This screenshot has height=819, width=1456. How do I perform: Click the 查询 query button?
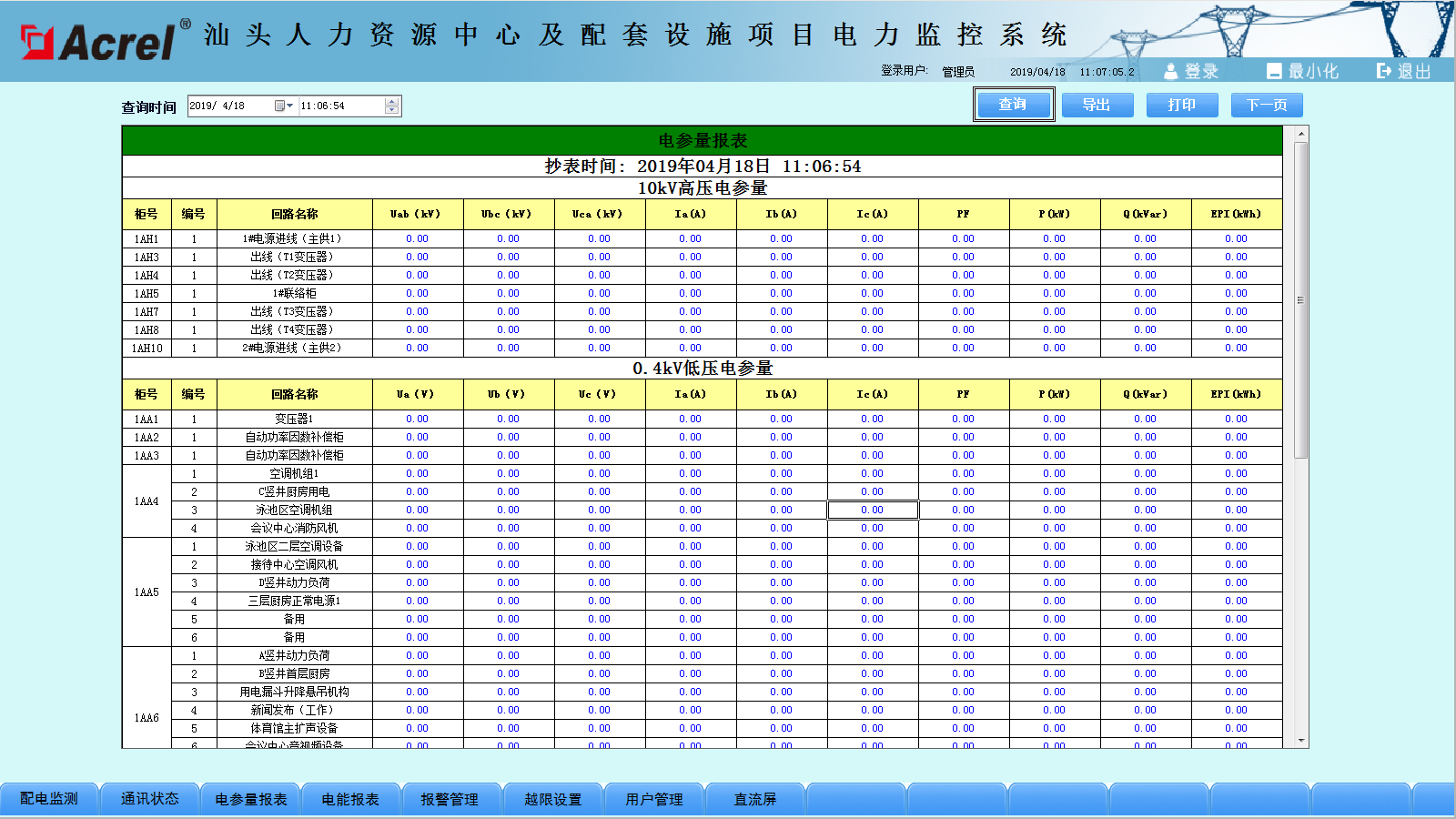[x=1013, y=105]
